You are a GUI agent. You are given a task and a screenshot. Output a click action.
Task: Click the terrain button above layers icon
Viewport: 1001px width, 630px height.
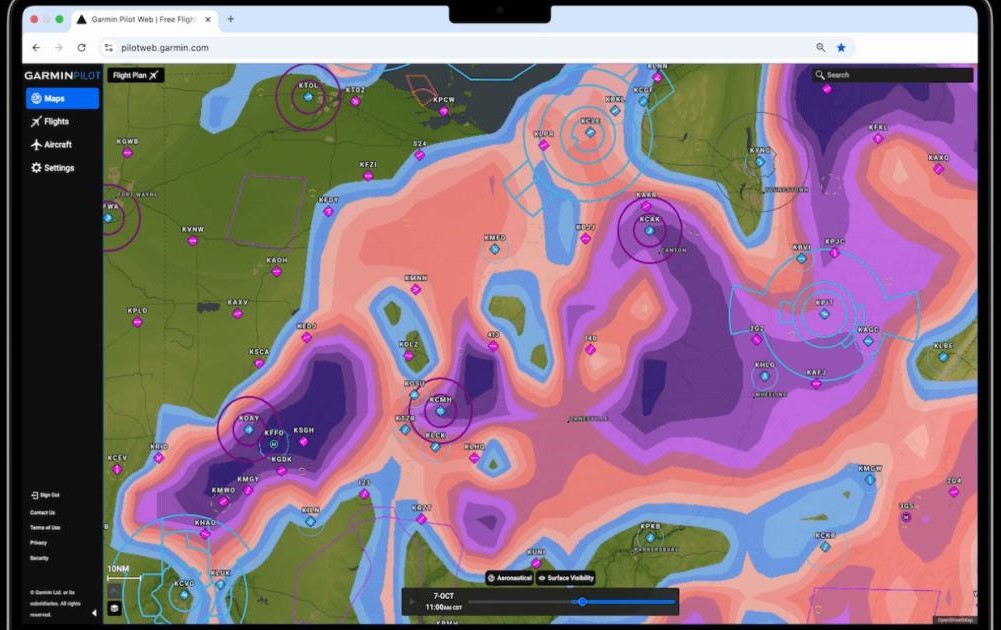coord(114,591)
